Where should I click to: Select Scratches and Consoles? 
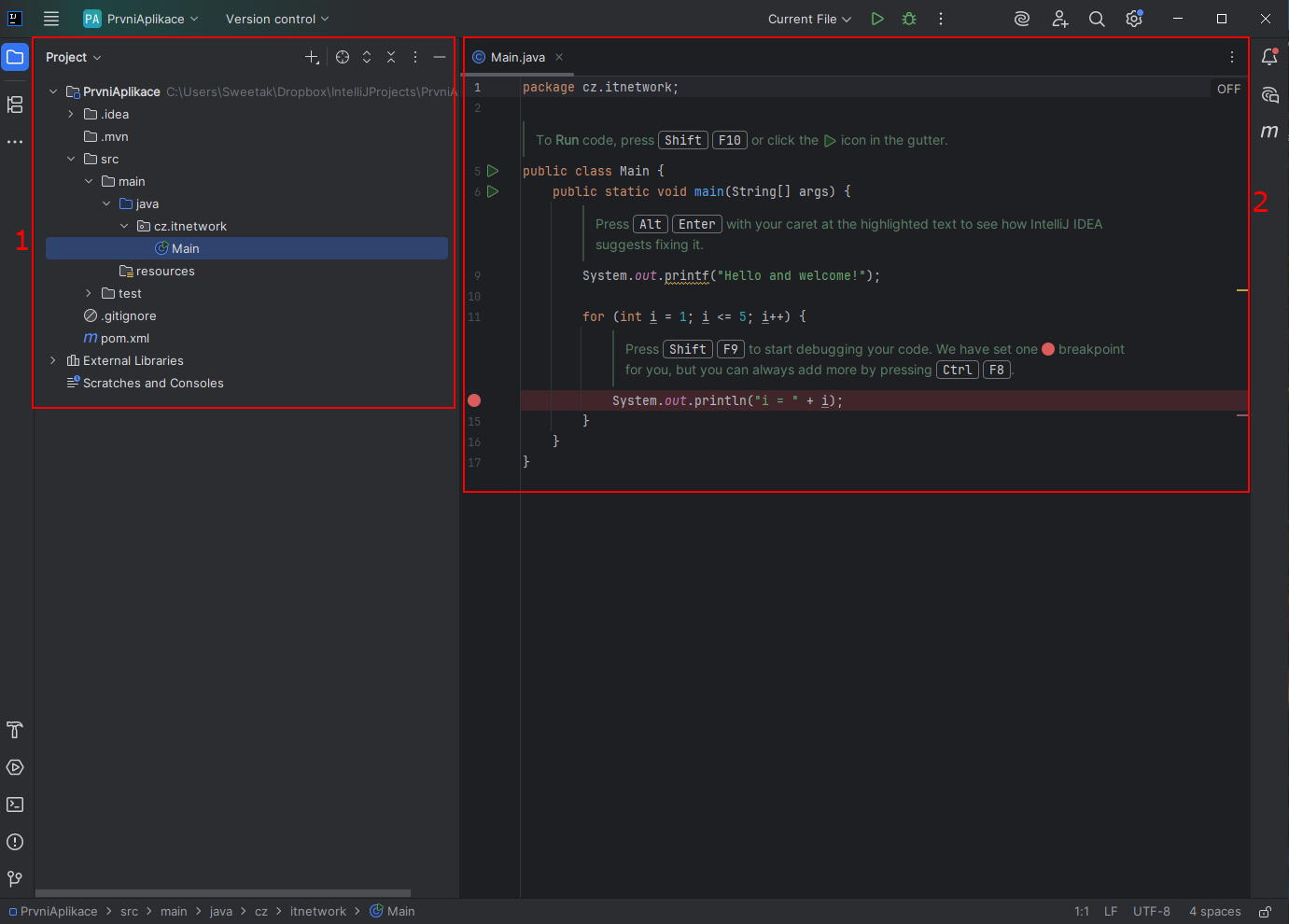pyautogui.click(x=145, y=383)
